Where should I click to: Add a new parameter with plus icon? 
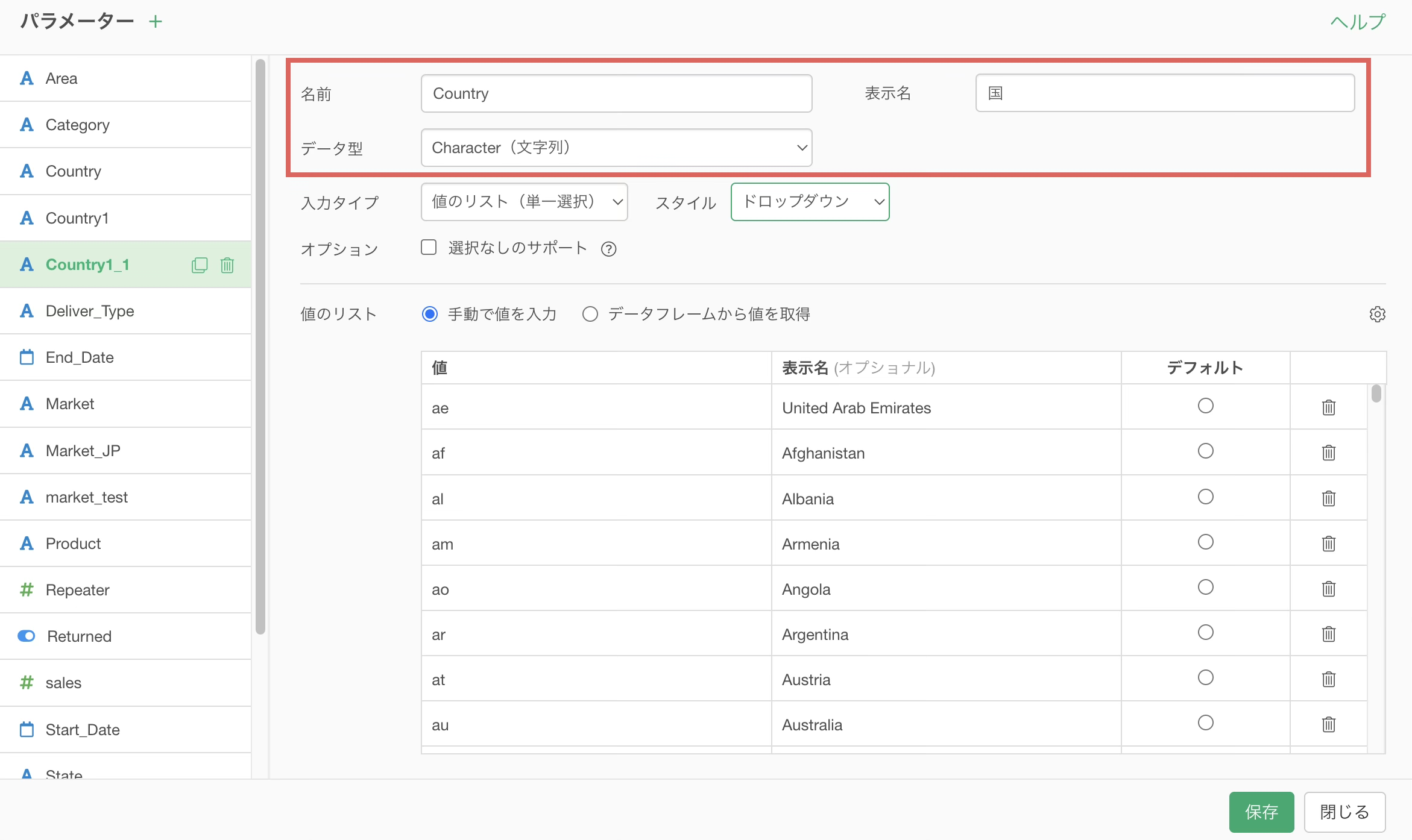[156, 22]
